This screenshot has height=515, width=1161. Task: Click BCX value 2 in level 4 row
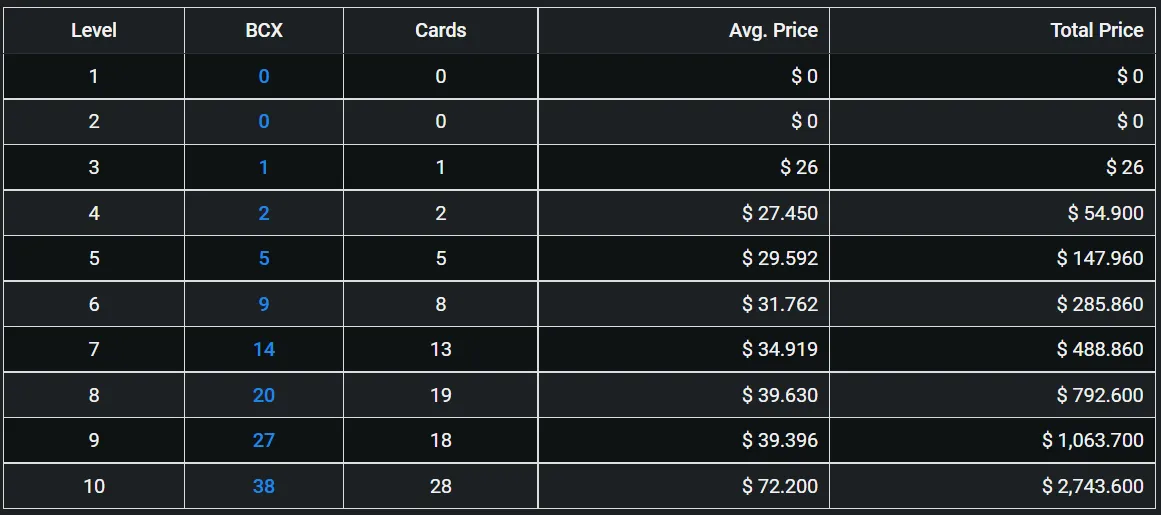click(x=264, y=213)
